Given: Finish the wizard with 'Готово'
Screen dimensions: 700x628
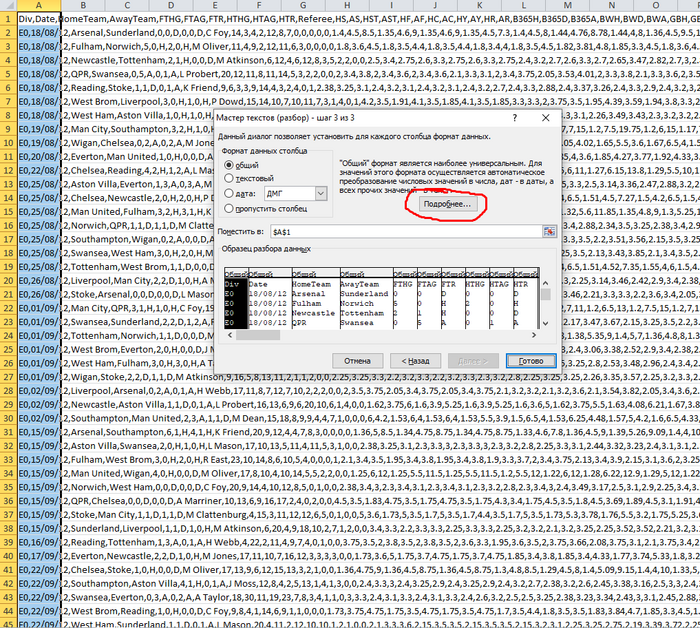Looking at the screenshot, I should point(531,361).
